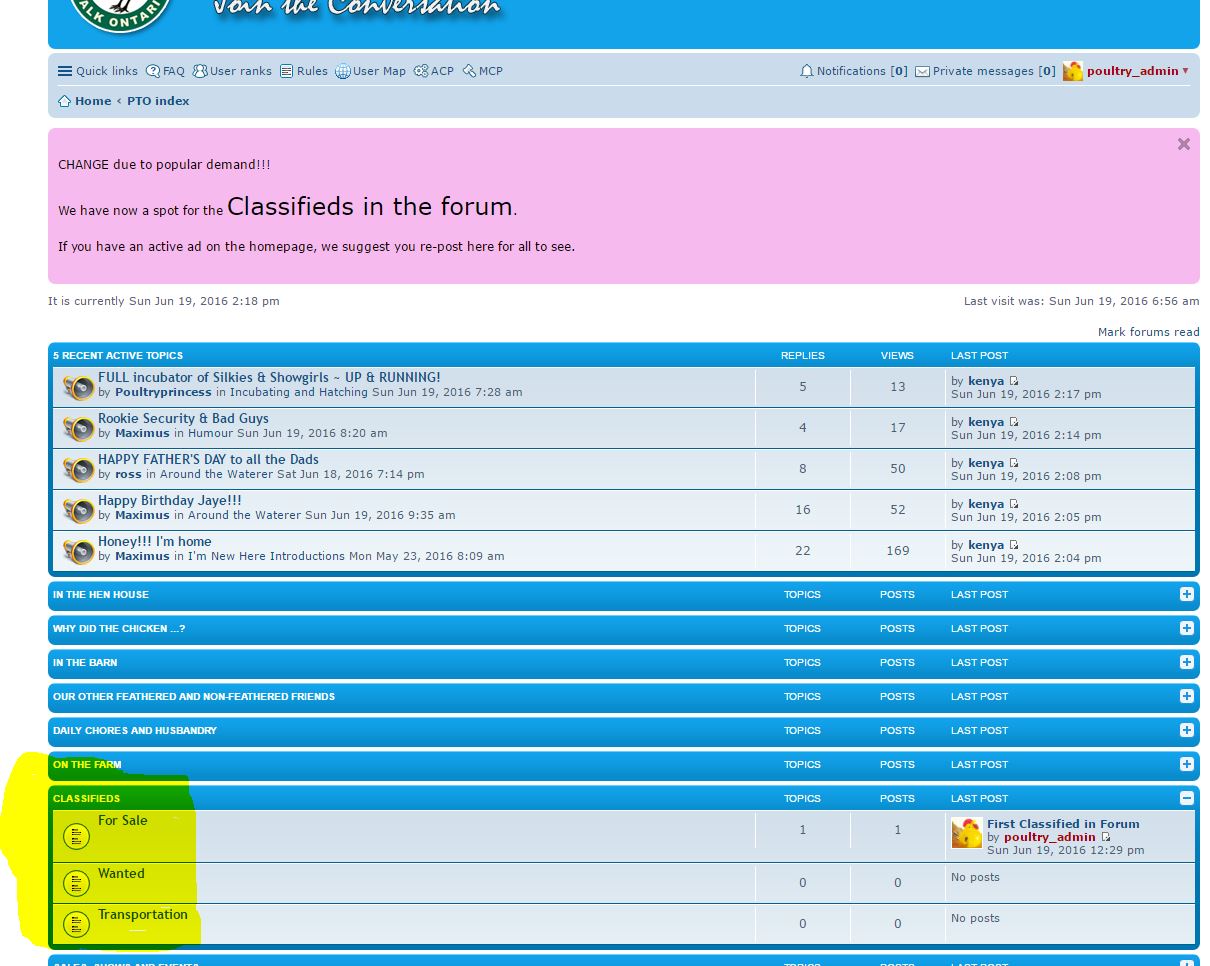
Task: Click the Home icon in breadcrumb
Action: [65, 101]
